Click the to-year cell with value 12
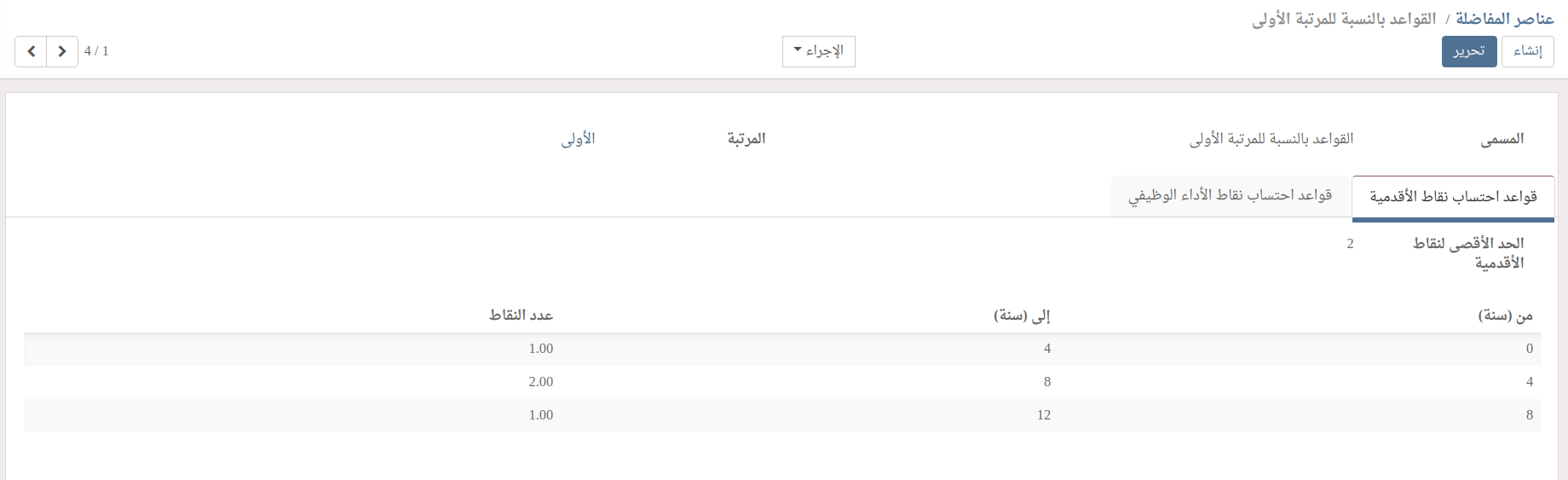Image resolution: width=1568 pixels, height=480 pixels. [1043, 415]
